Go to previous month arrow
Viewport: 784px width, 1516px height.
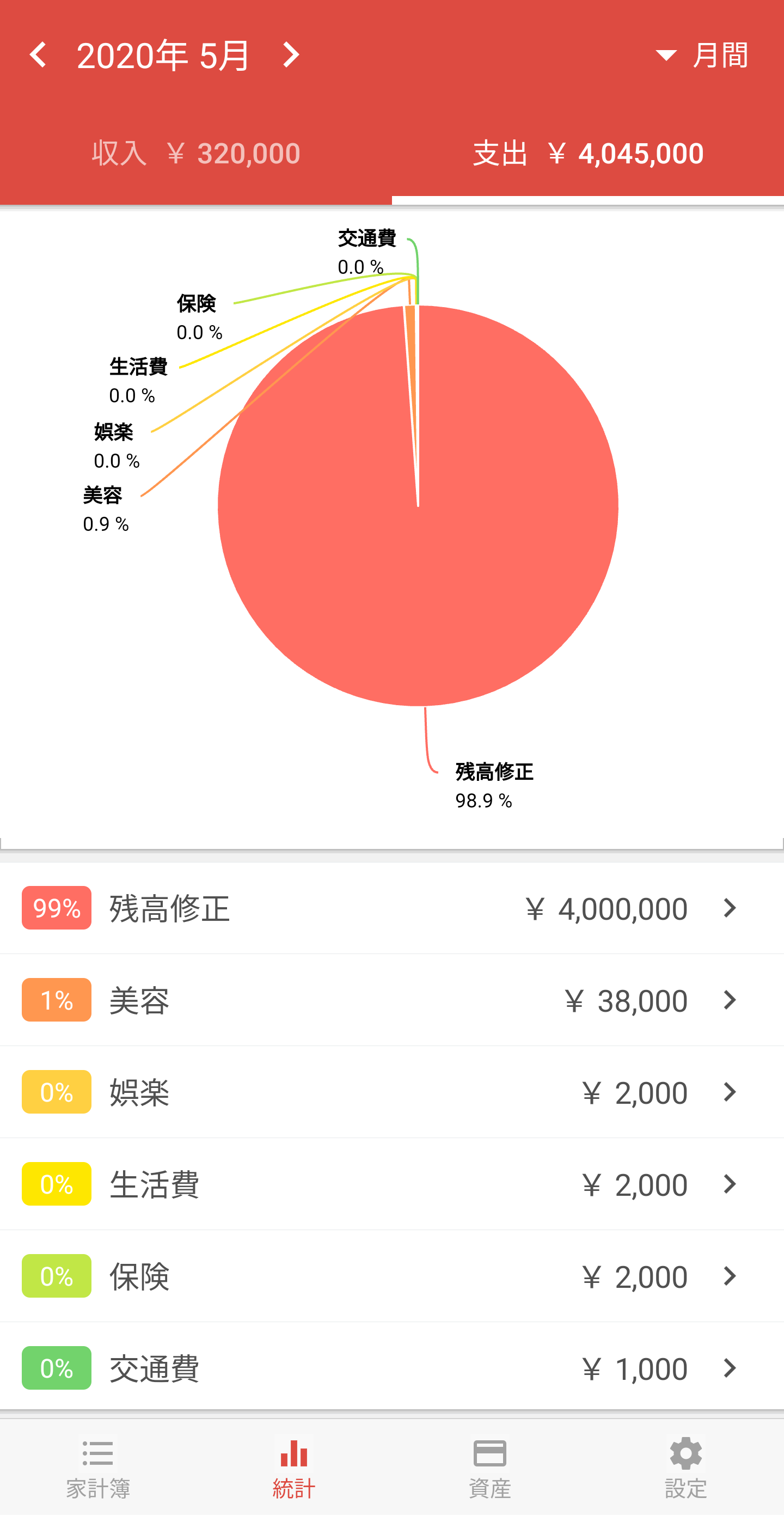[x=38, y=55]
